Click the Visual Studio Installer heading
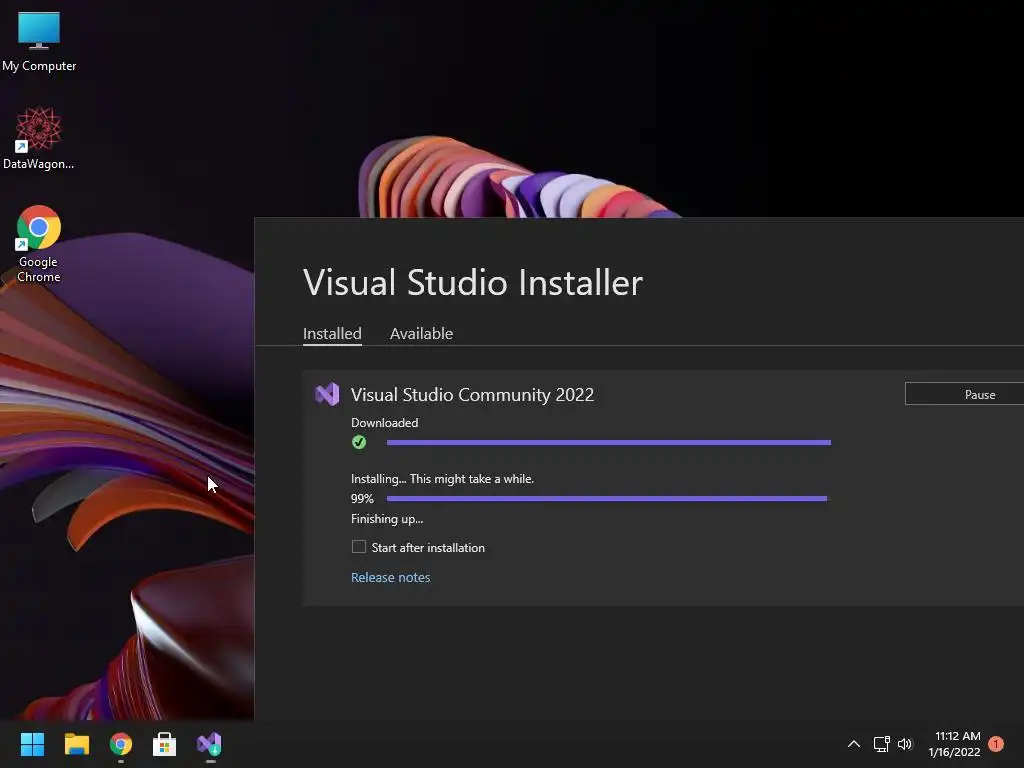This screenshot has width=1024, height=768. 473,282
